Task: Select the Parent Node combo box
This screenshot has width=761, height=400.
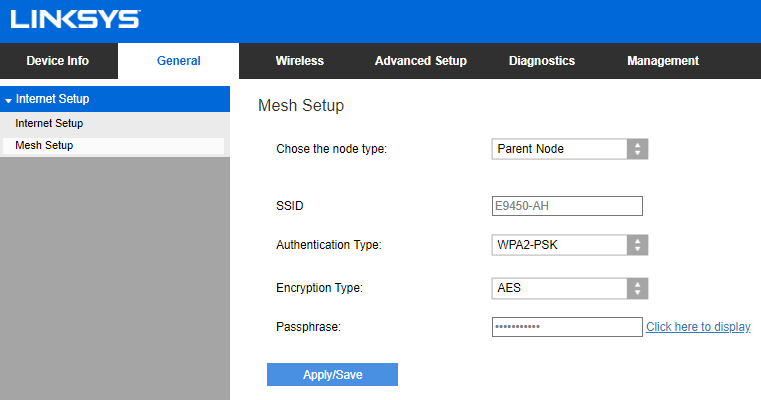Action: [570, 149]
